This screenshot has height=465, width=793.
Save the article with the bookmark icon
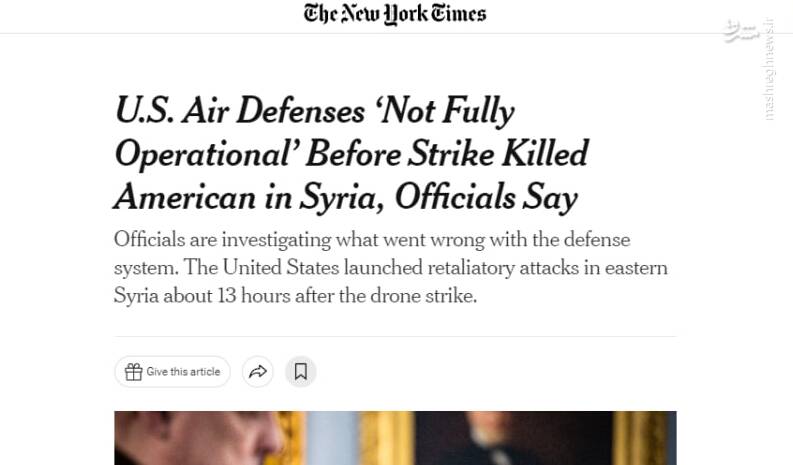coord(300,372)
